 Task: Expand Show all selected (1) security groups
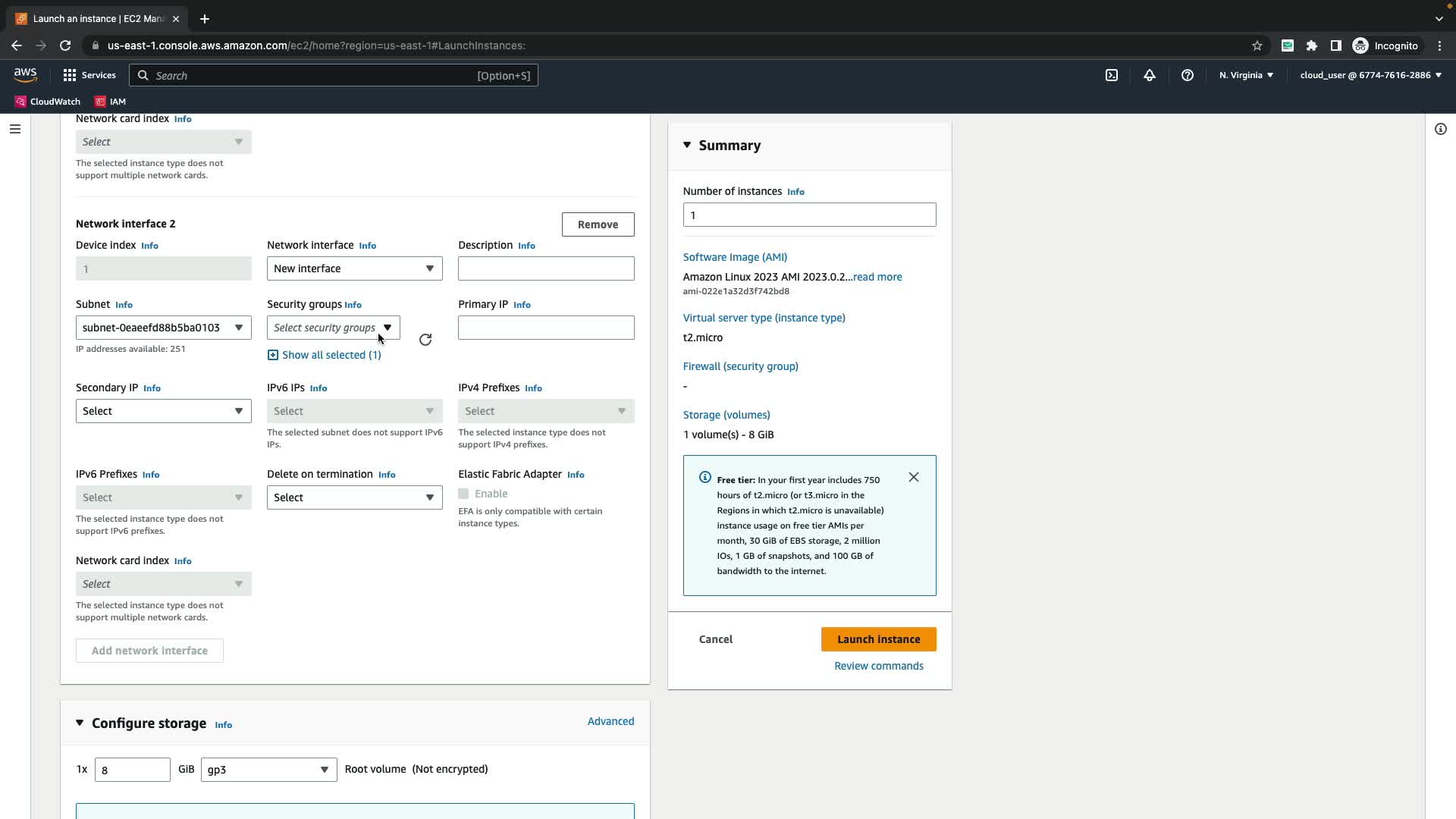pos(325,355)
